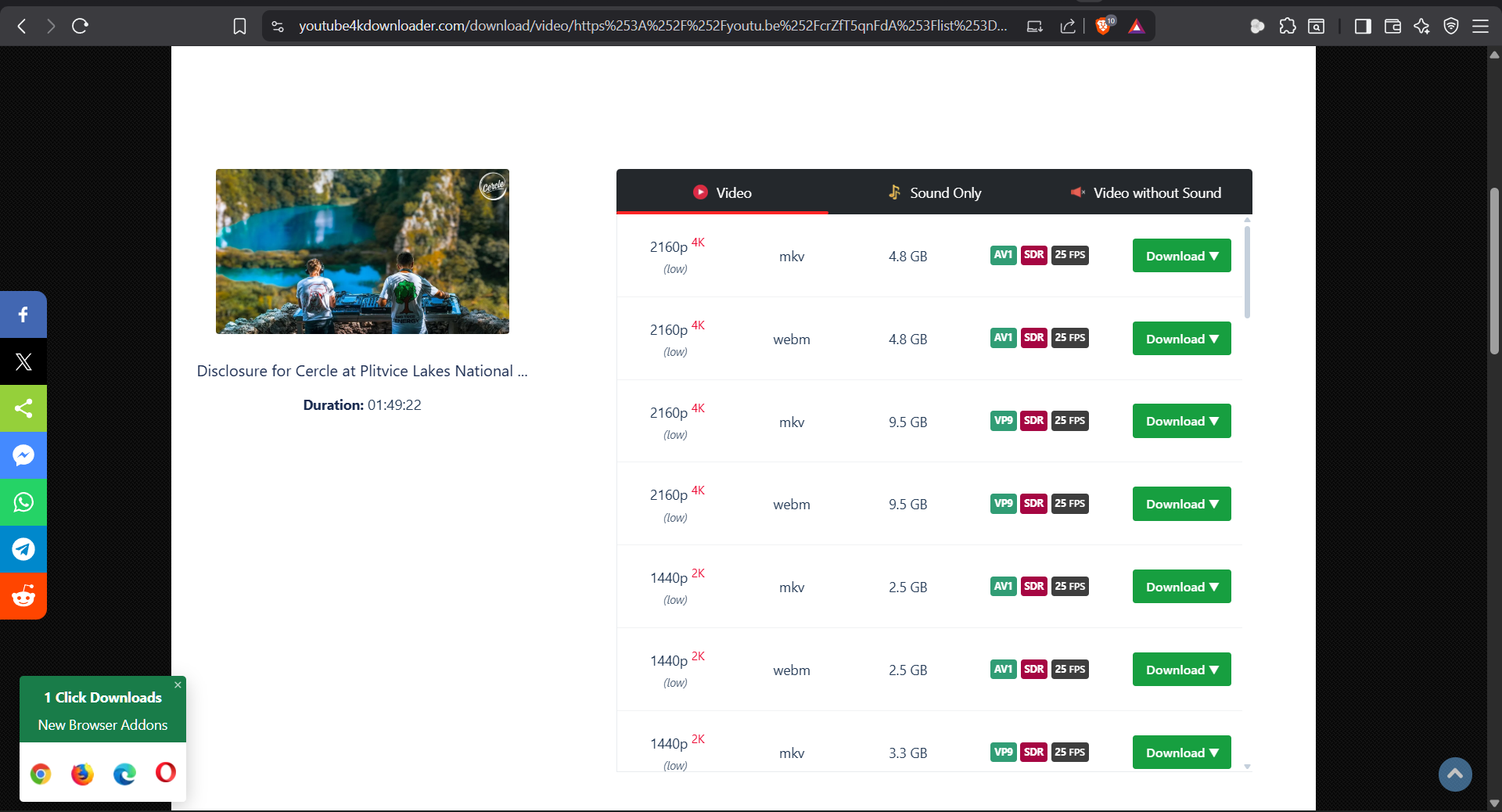Screen dimensions: 1502x812
Task: Open the Brave Shields lion icon
Action: [1104, 26]
